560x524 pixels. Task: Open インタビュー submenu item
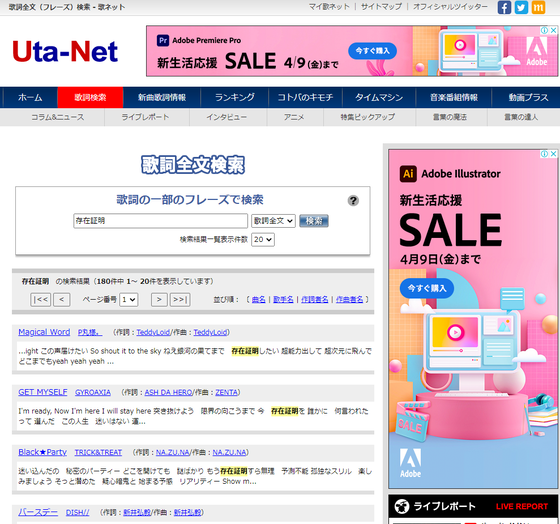[226, 117]
